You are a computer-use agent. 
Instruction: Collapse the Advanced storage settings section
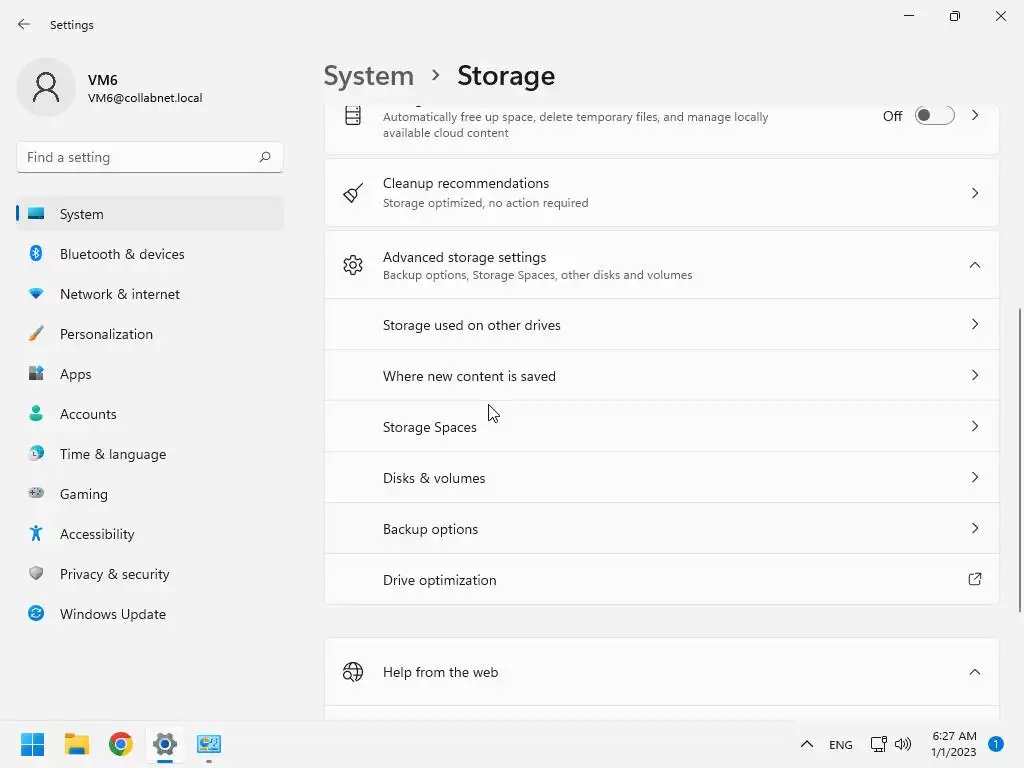(974, 265)
